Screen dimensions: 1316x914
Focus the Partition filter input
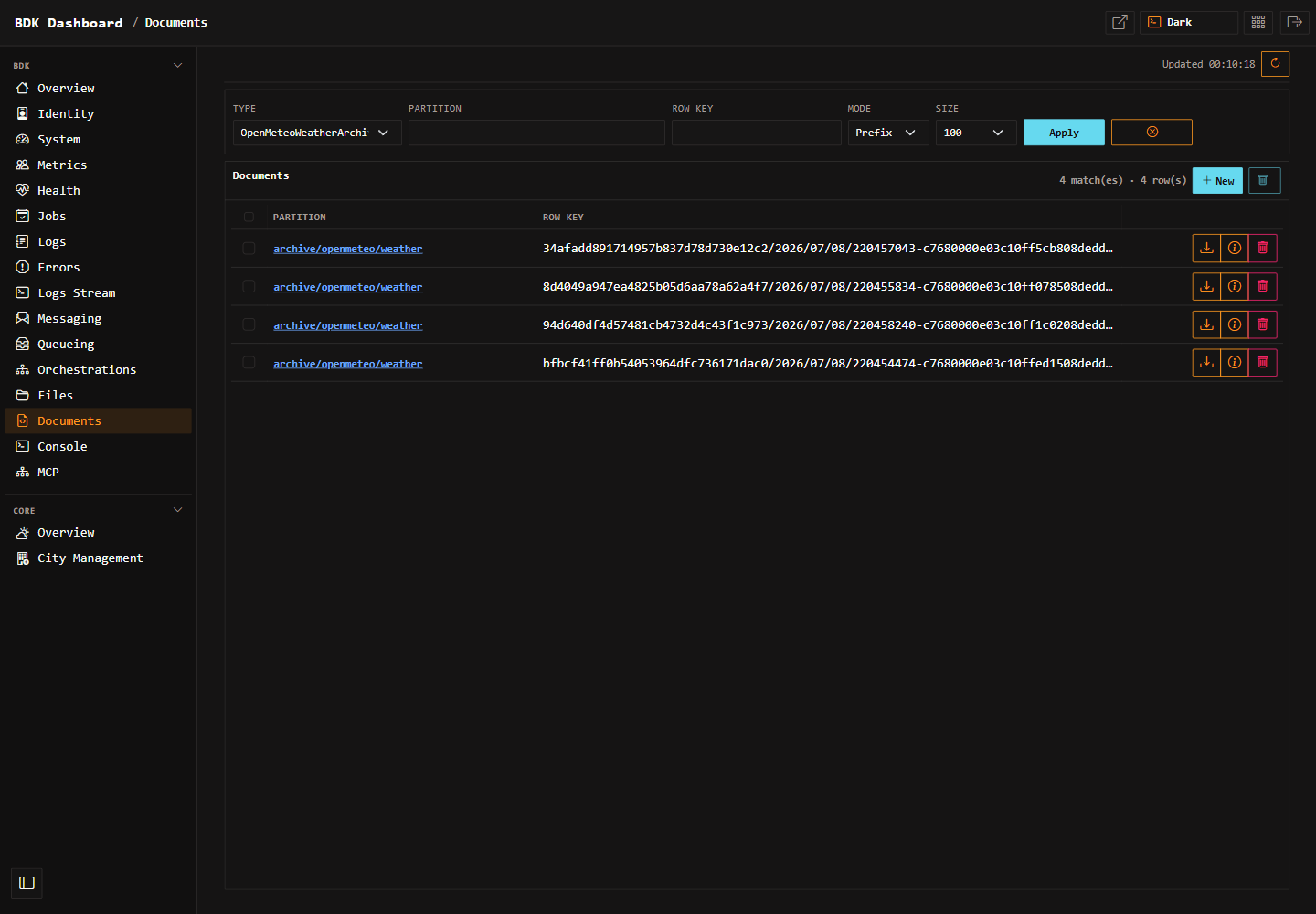[x=536, y=133]
